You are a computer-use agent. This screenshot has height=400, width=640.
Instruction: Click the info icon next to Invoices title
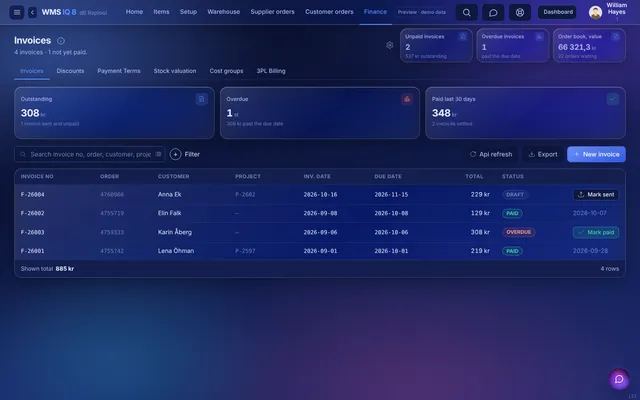[x=61, y=40]
